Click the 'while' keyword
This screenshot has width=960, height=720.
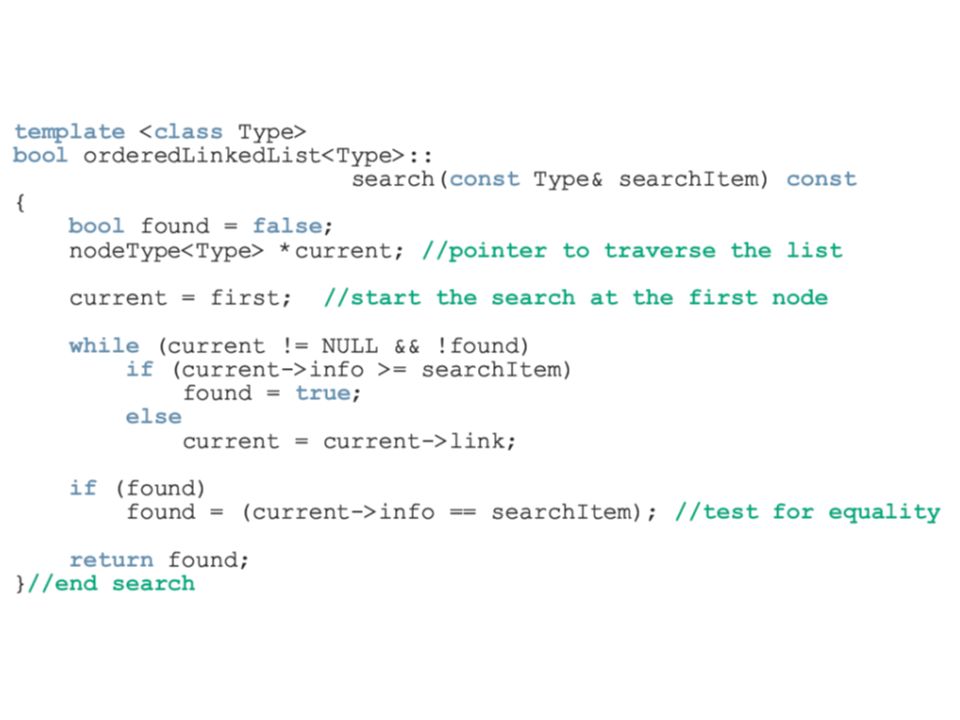(x=104, y=346)
